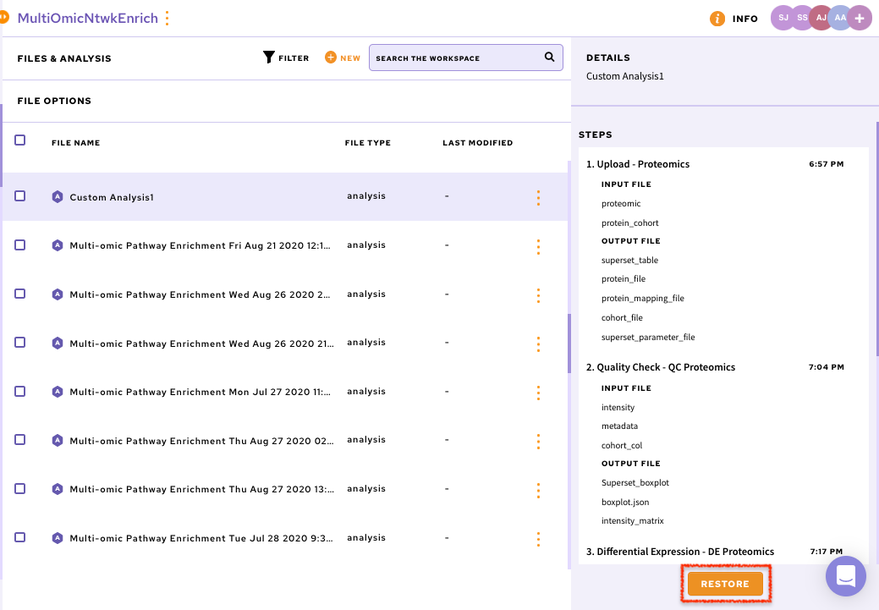Add a collaborator with the plus avatar
879x610 pixels.
[x=859, y=18]
